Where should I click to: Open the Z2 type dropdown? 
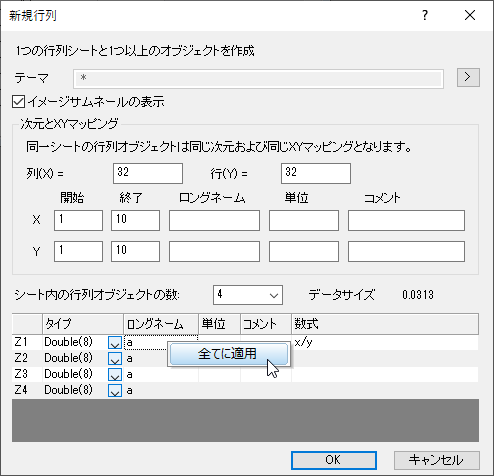tap(115, 359)
